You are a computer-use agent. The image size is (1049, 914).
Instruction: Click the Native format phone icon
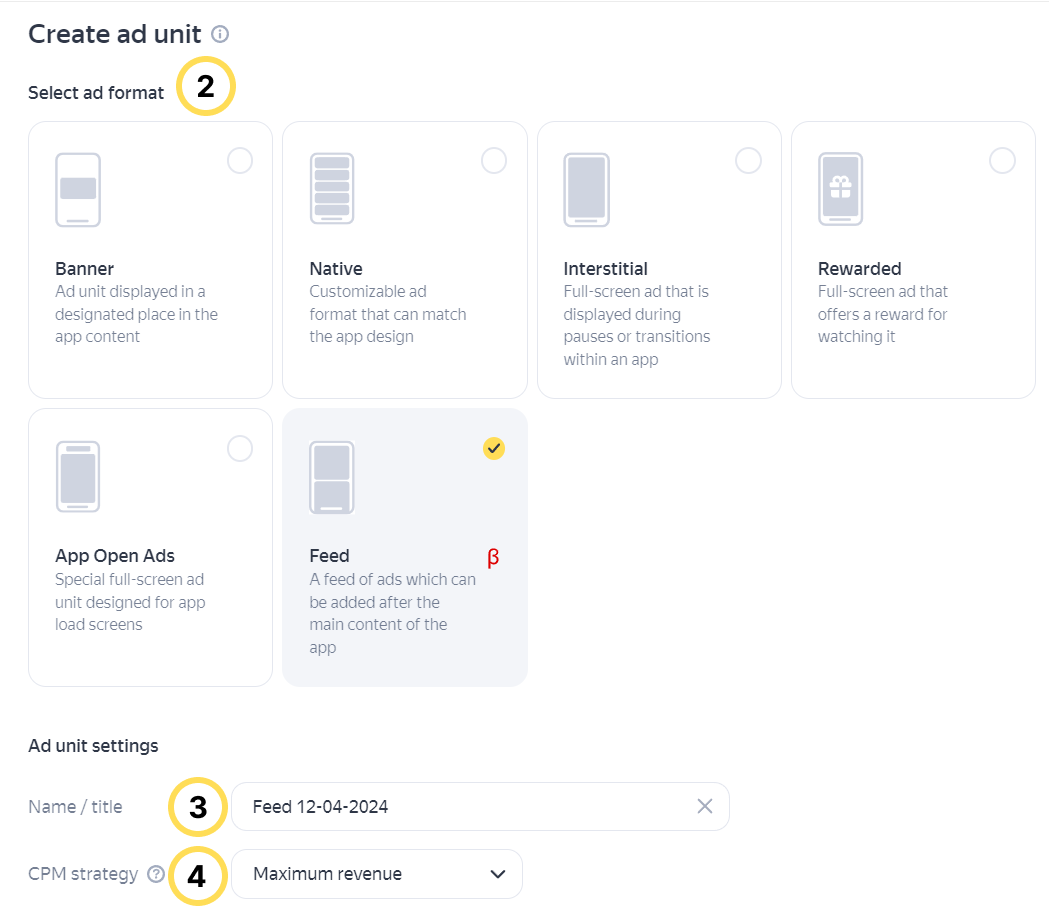coord(332,189)
